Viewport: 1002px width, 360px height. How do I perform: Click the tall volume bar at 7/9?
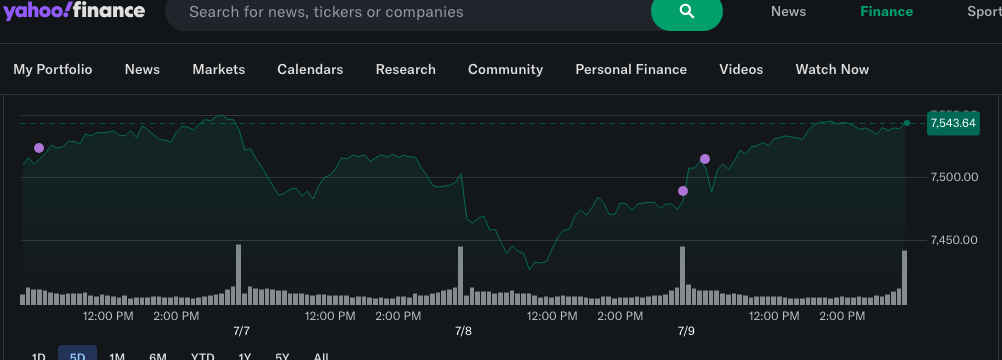click(682, 276)
